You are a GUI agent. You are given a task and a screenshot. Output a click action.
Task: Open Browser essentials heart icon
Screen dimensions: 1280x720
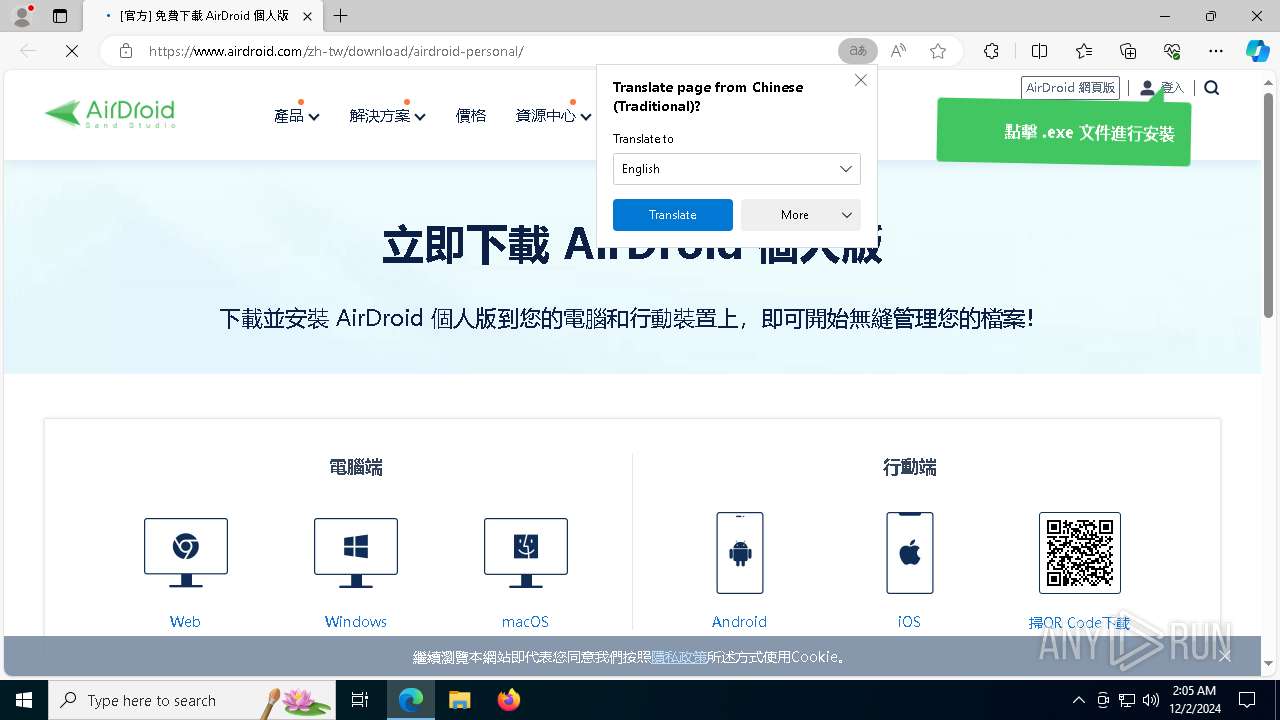click(x=1172, y=51)
